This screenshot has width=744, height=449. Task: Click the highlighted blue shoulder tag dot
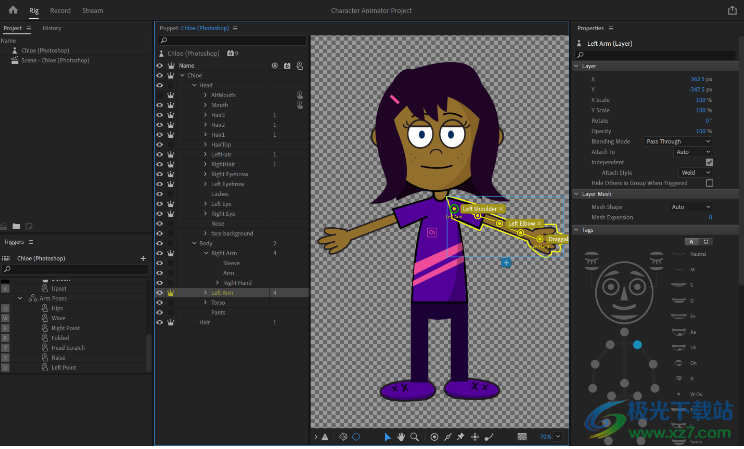coord(637,345)
